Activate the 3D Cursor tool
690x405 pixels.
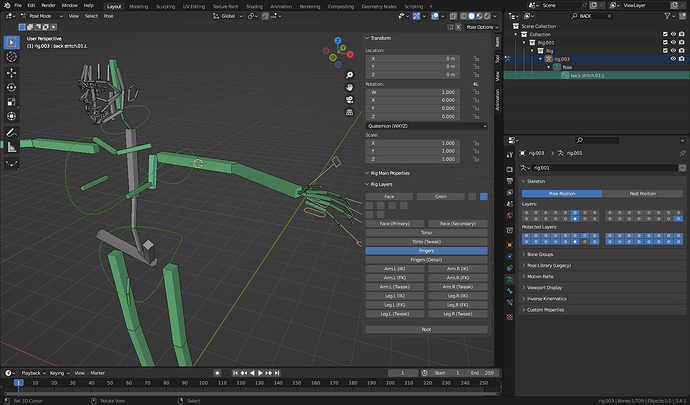[11, 56]
